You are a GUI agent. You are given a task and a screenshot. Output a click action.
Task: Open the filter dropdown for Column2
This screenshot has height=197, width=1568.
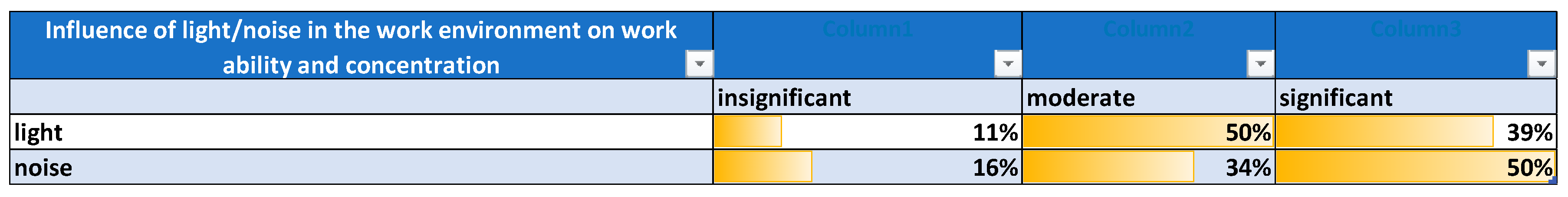1260,63
